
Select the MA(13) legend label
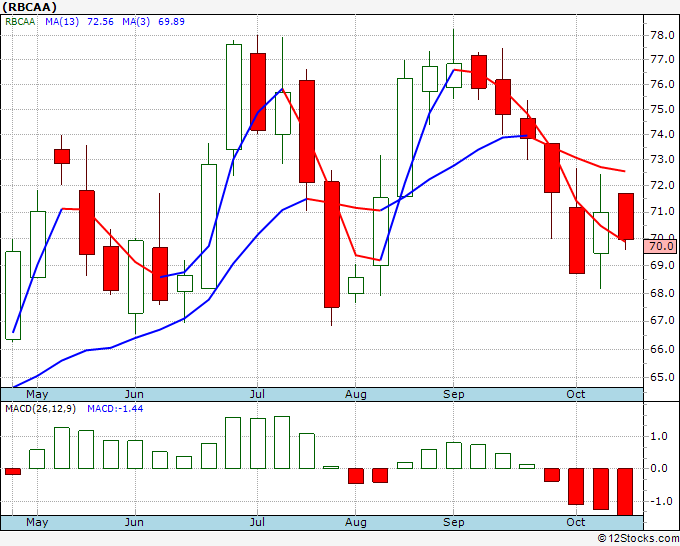62,21
